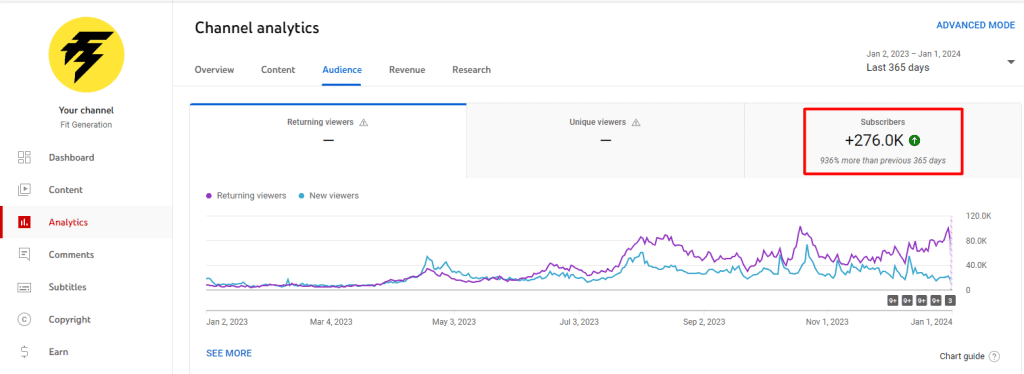1024x374 pixels.
Task: Click the '936% more than previous 365 days' text
Action: click(883, 160)
